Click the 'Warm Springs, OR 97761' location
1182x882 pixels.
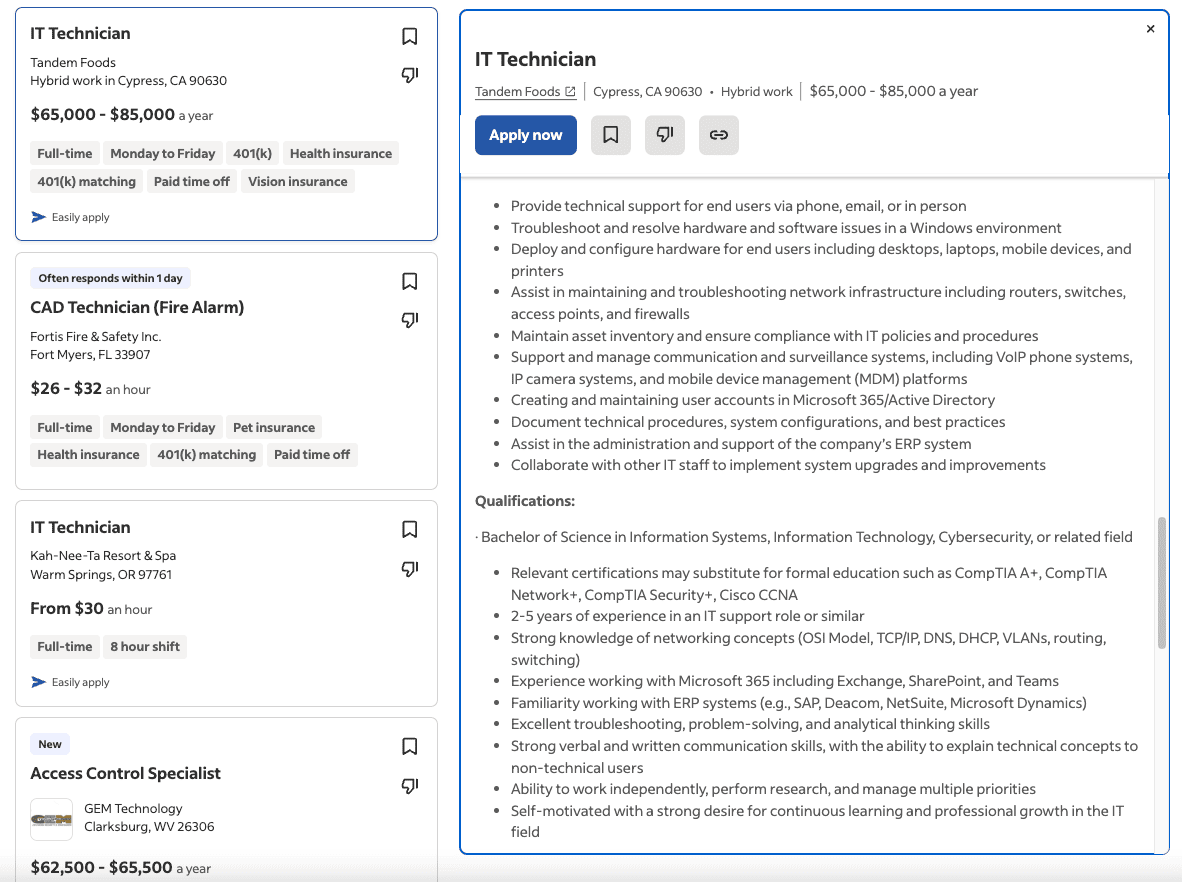point(101,574)
